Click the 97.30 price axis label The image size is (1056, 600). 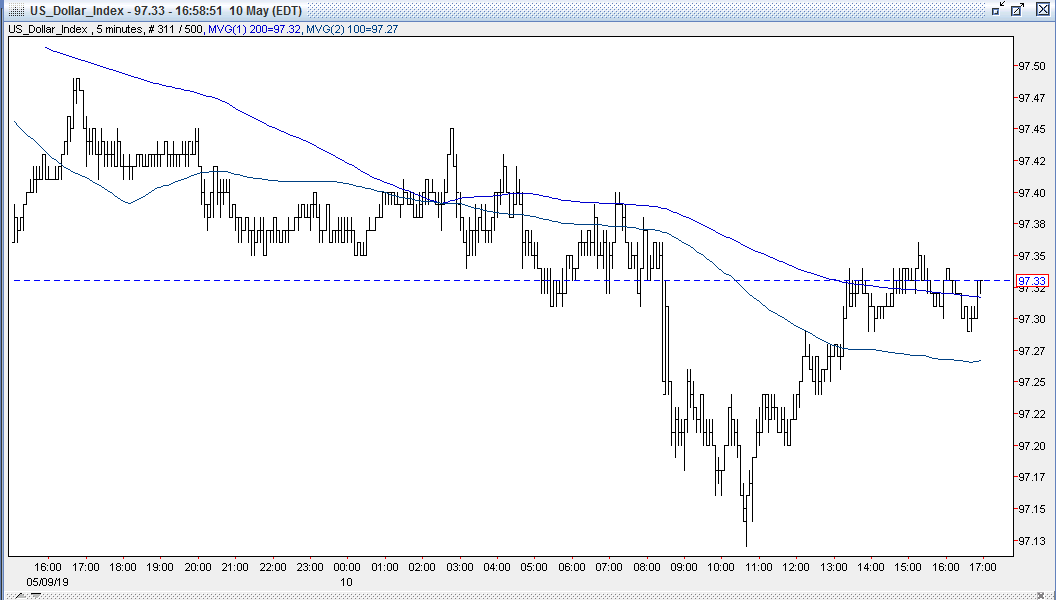(1032, 319)
